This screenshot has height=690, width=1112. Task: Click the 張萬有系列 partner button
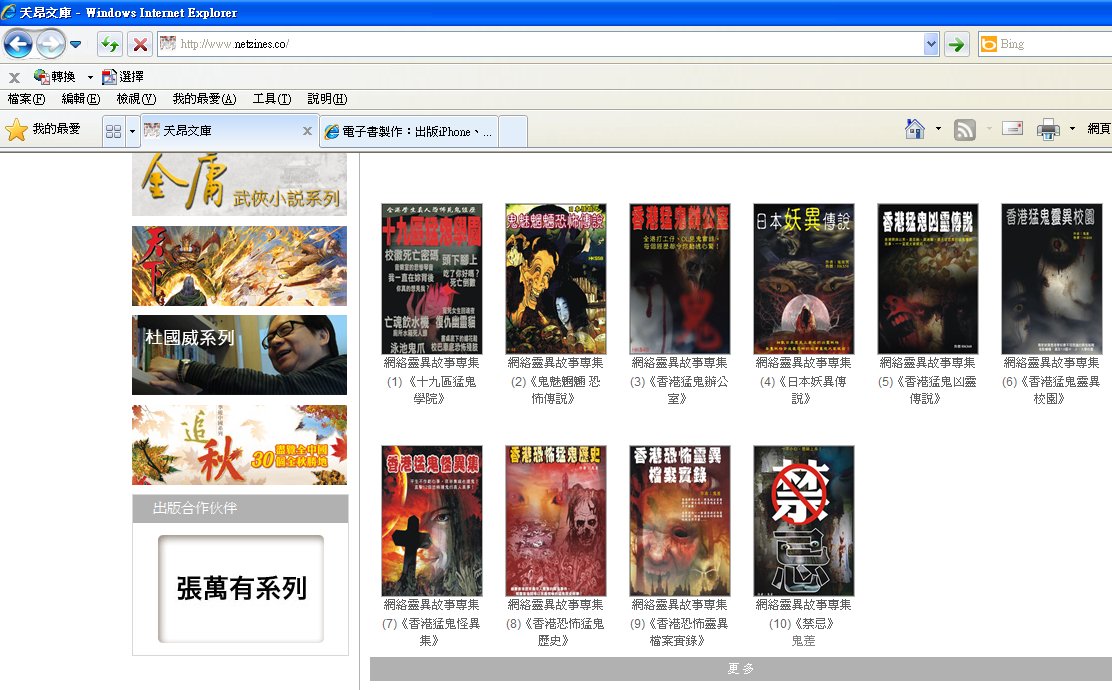241,589
